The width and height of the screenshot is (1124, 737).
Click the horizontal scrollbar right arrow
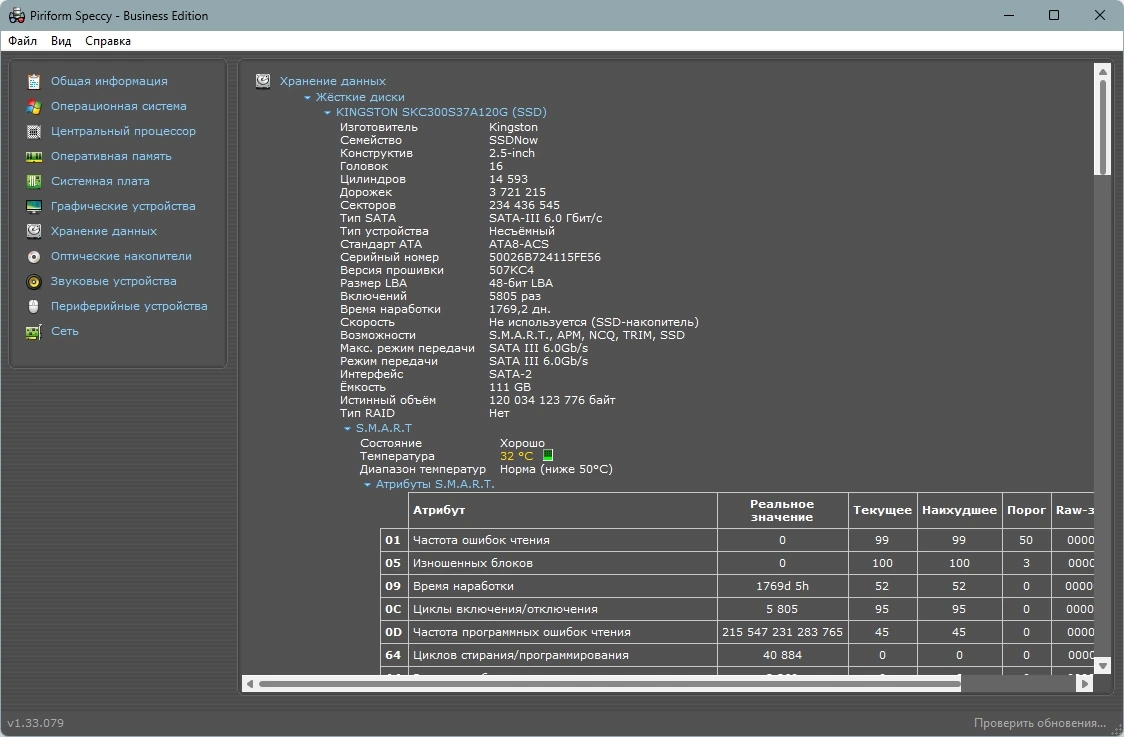click(x=1085, y=684)
